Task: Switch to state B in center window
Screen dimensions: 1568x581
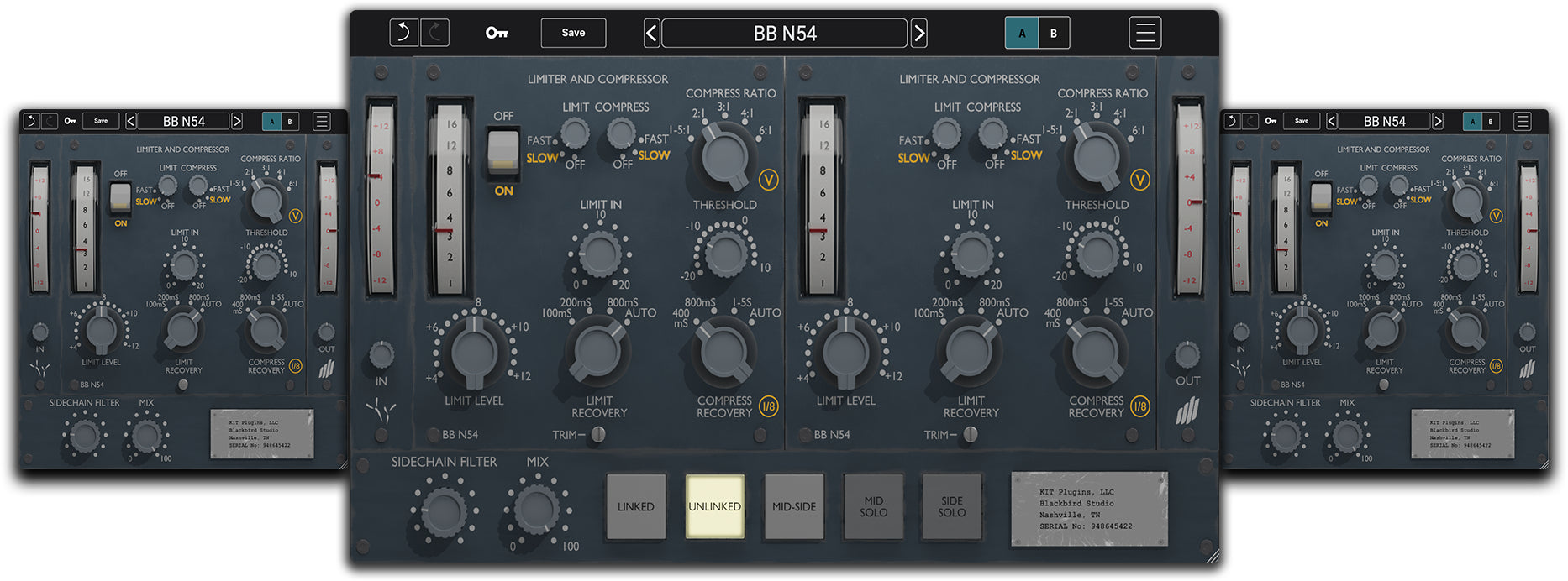Action: (x=1054, y=34)
